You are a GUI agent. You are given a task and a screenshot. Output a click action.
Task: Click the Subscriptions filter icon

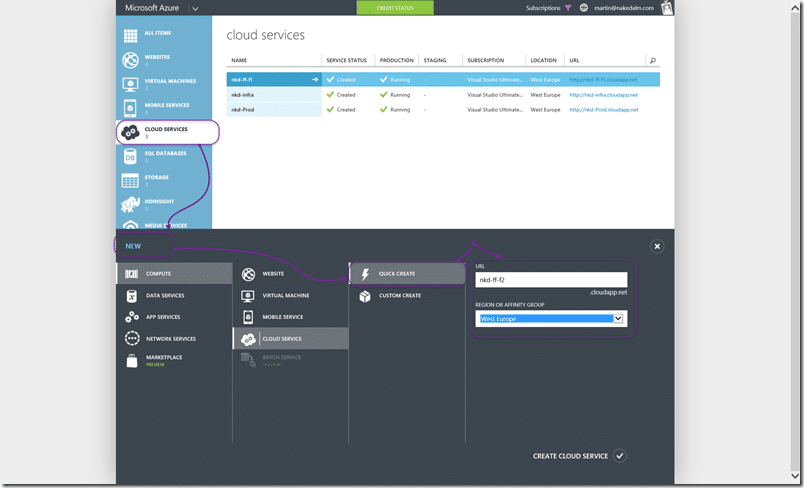[x=568, y=8]
